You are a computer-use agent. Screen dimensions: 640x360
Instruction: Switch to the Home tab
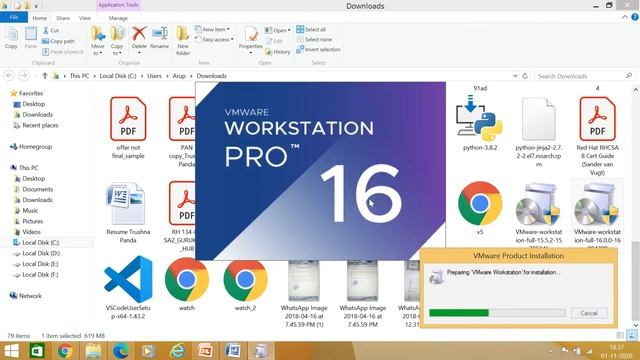point(40,18)
